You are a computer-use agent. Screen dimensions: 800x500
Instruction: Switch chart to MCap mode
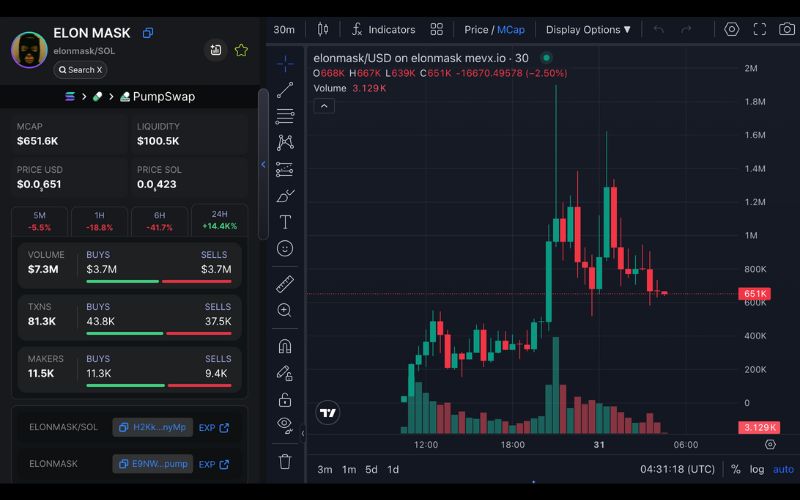click(511, 30)
